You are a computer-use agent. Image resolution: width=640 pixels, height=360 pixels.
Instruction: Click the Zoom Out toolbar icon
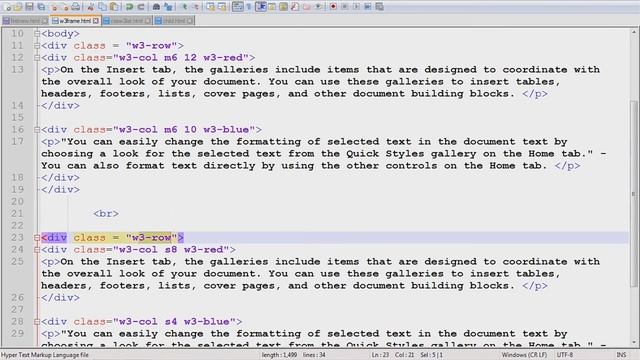[x=196, y=7]
